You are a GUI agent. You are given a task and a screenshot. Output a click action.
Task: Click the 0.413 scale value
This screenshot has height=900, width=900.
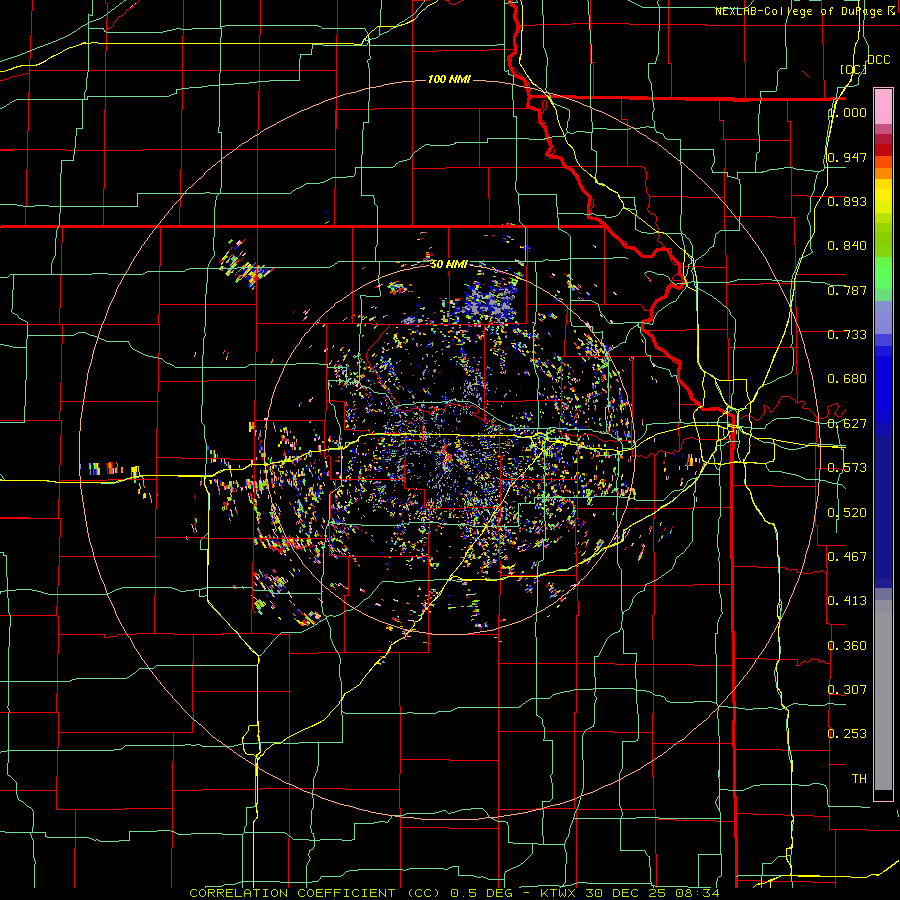pyautogui.click(x=847, y=600)
